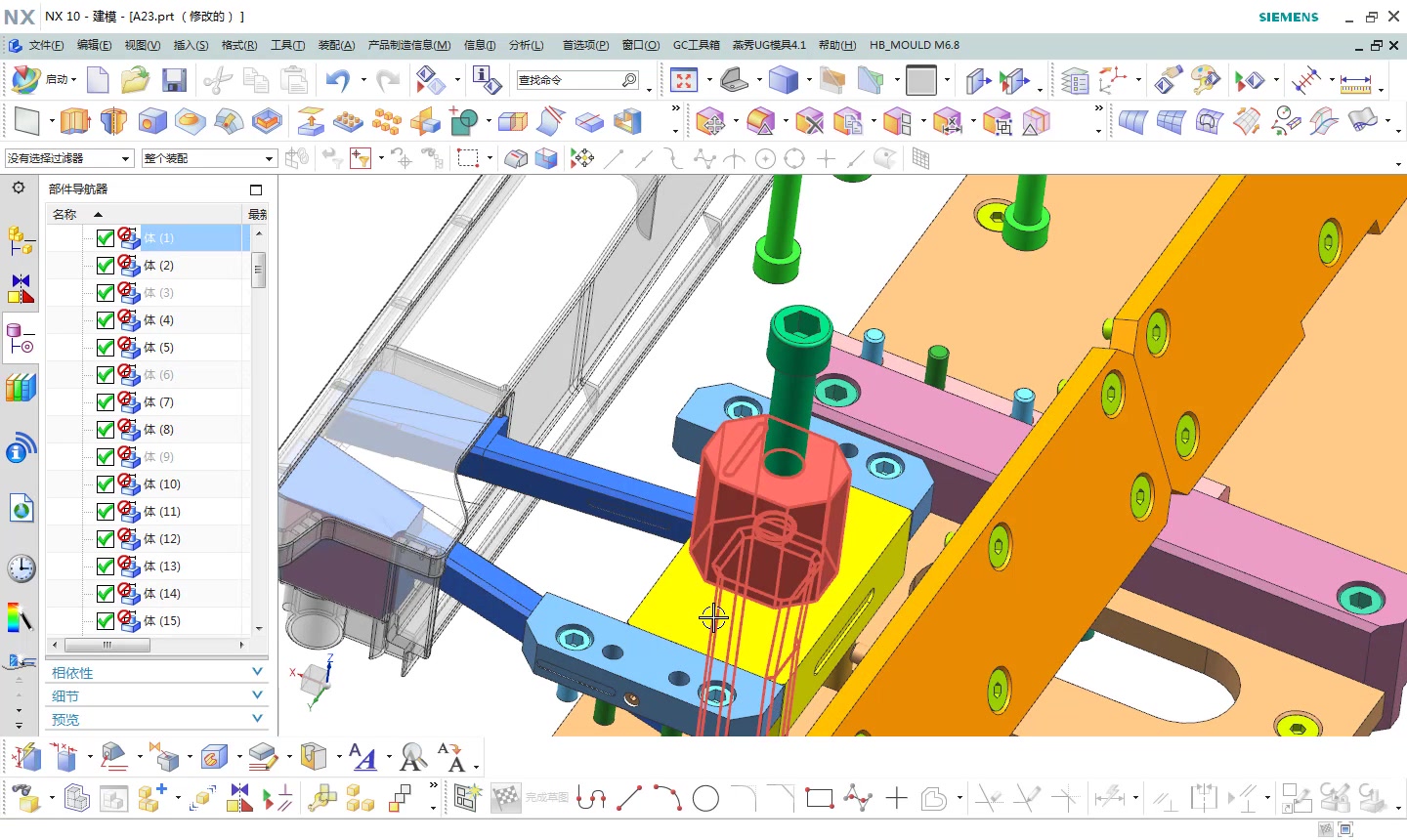This screenshot has width=1407, height=840.
Task: Open the boolean Unite dropdown arrow
Action: tap(488, 121)
